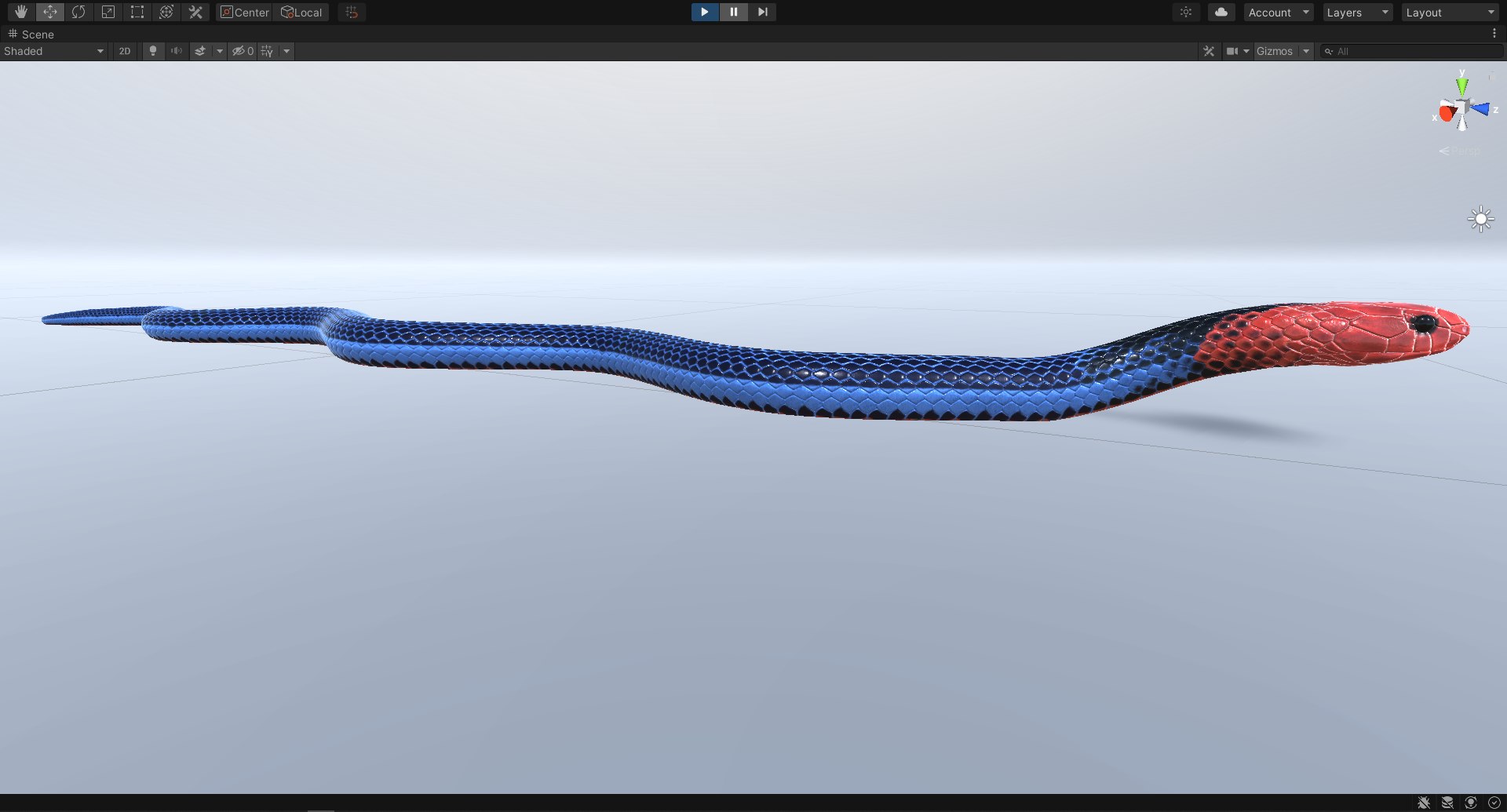Viewport: 1507px width, 812px height.
Task: Select the combined Transform tool
Action: click(166, 12)
